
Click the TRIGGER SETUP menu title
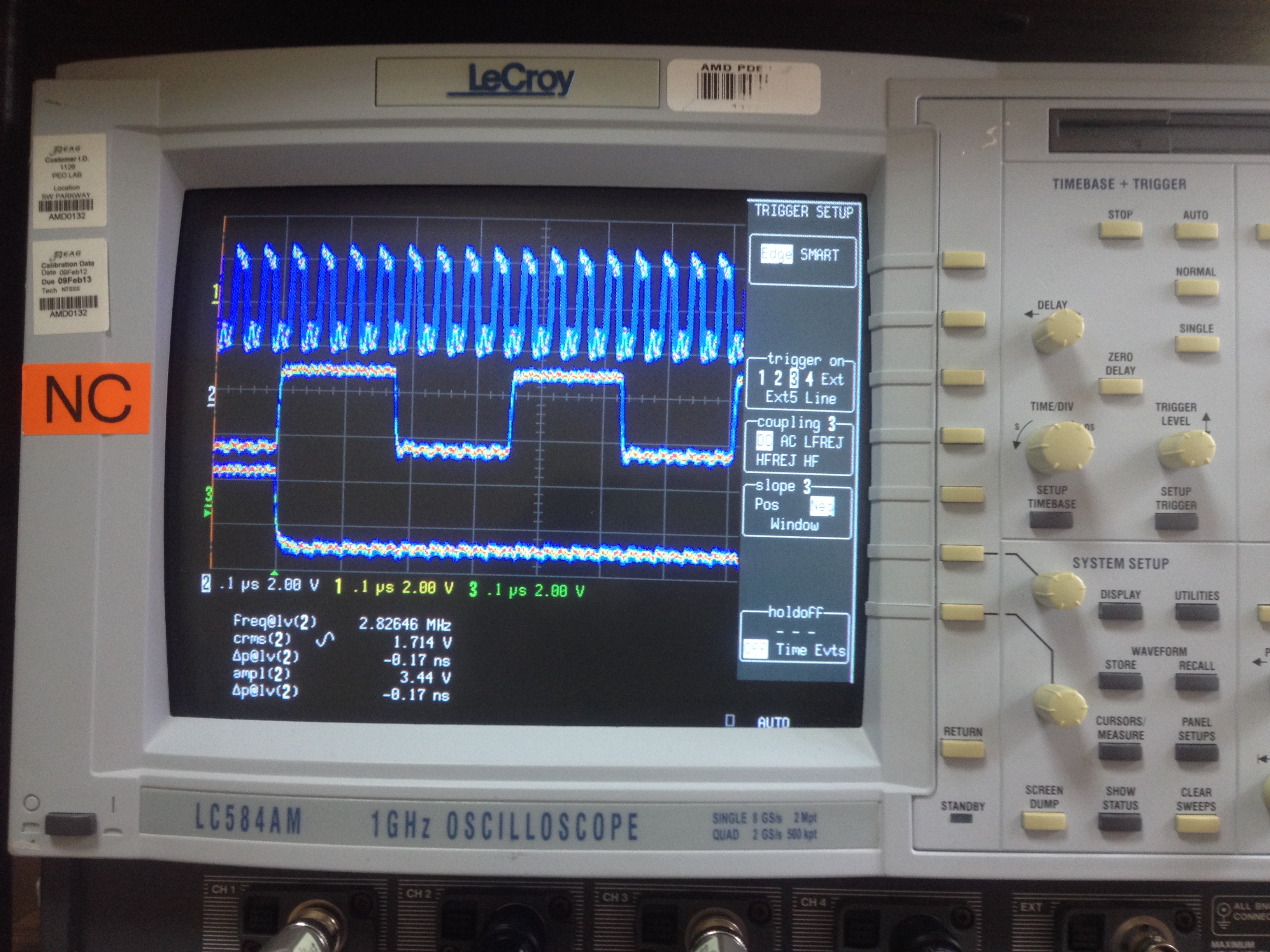pos(804,211)
